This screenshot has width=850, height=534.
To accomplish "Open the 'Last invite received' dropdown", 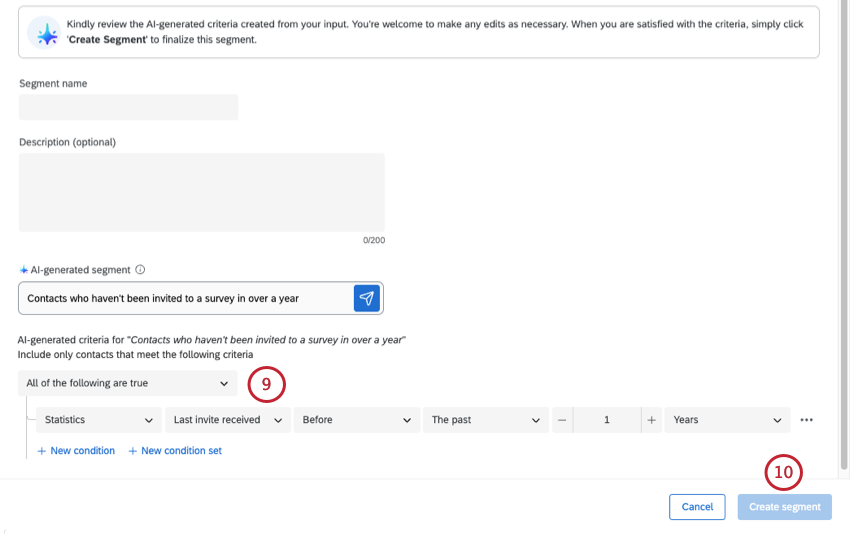I will 228,420.
